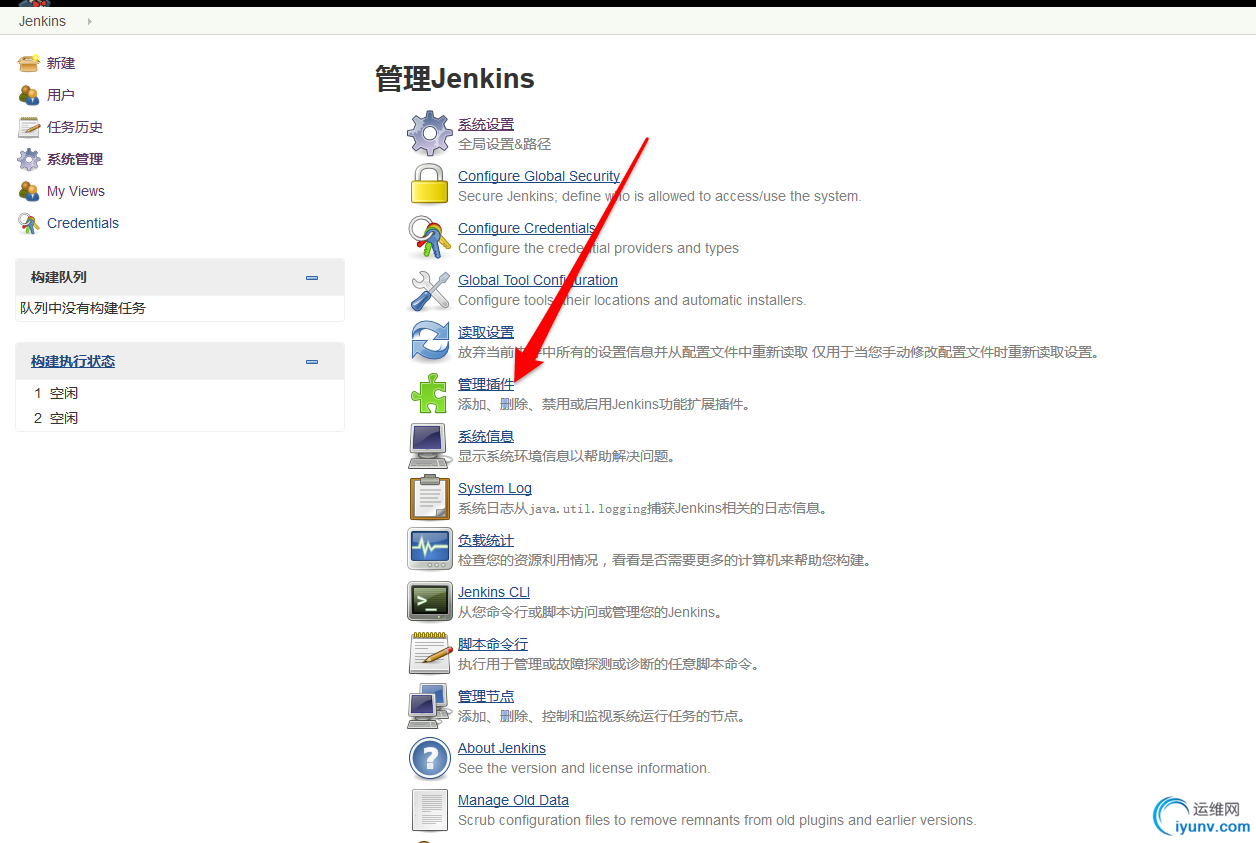Screen dimensions: 1256x843
Task: Open 用户 in the sidebar
Action: click(61, 95)
